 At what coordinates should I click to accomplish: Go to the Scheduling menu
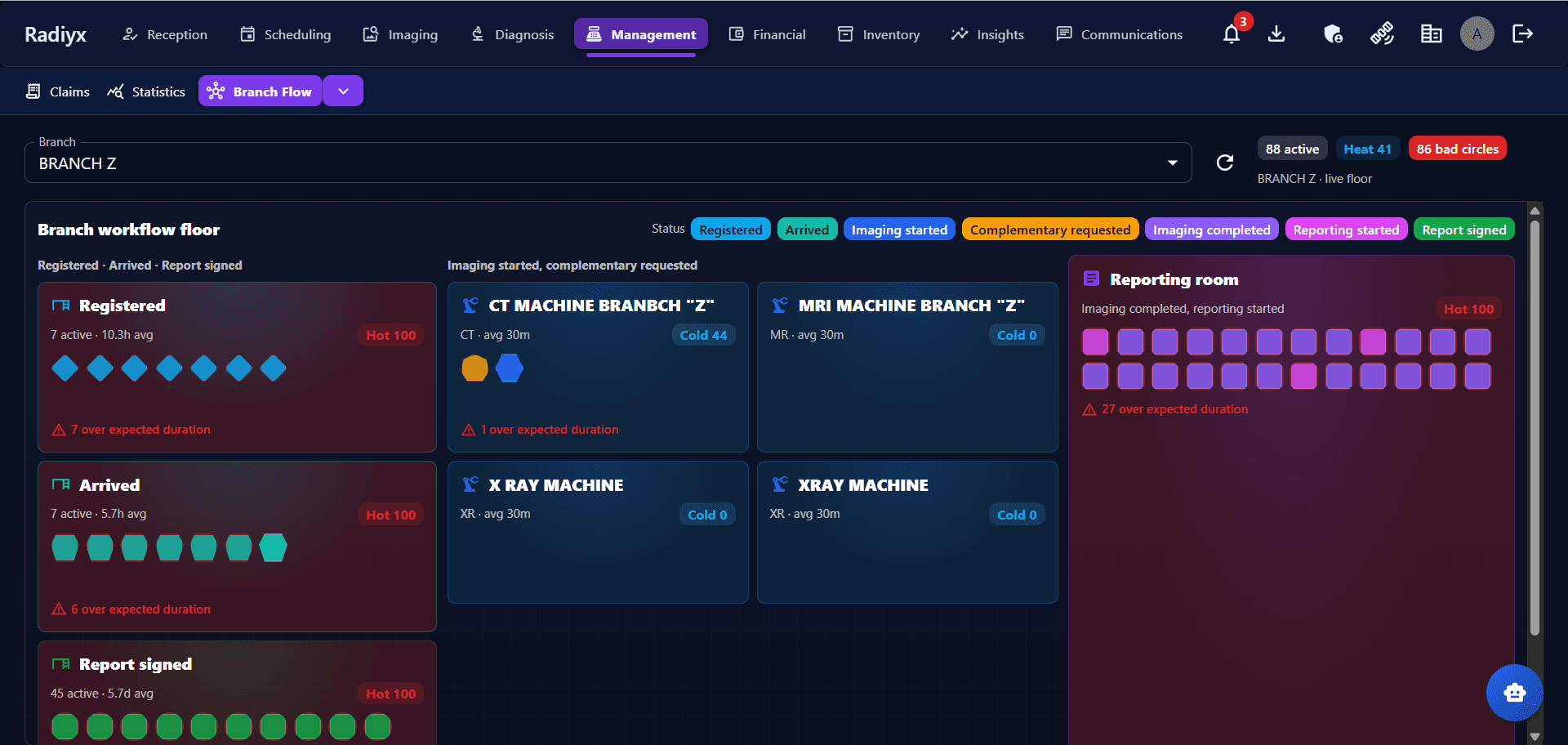click(286, 34)
